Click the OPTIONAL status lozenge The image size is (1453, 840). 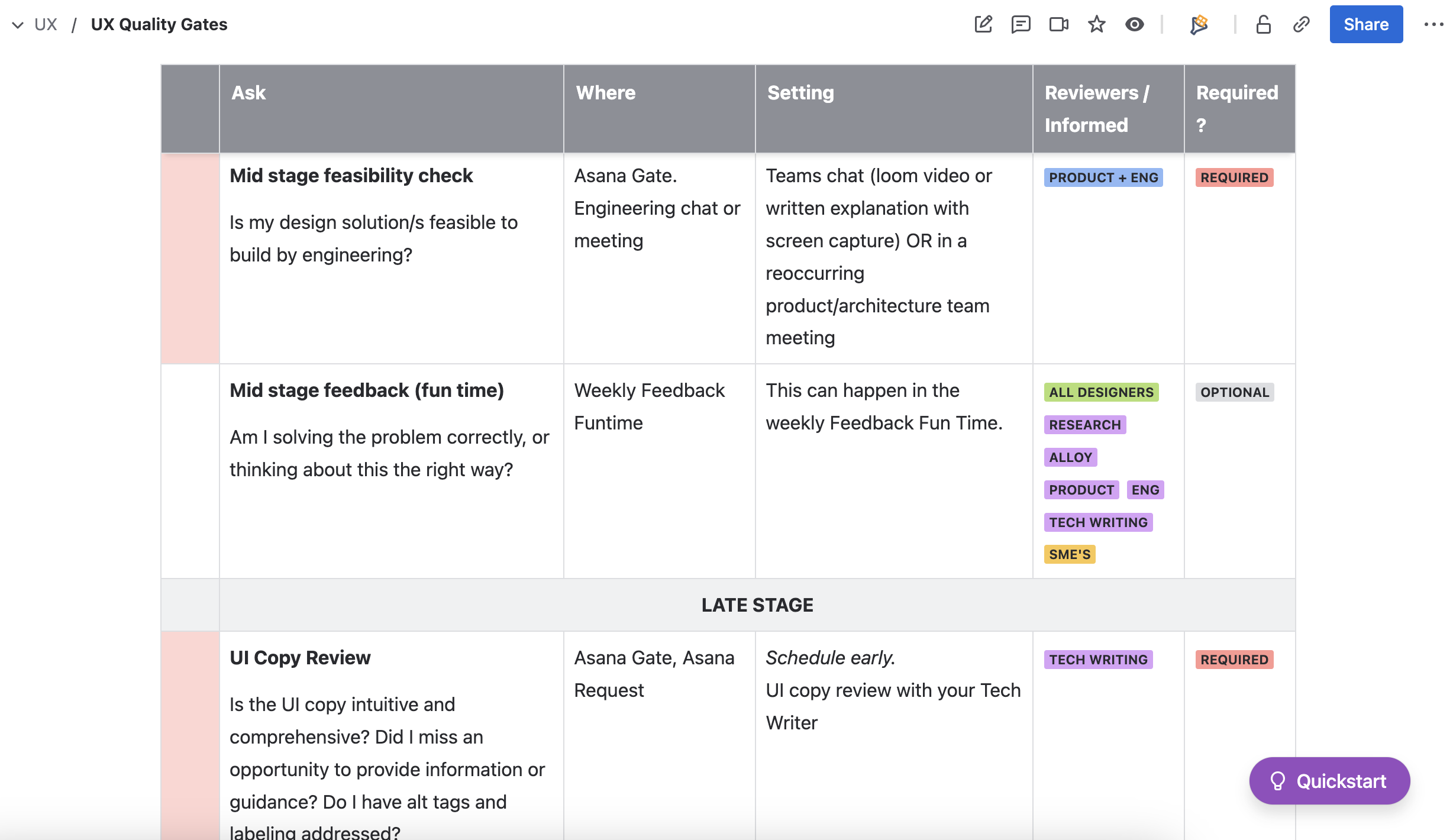(1234, 392)
